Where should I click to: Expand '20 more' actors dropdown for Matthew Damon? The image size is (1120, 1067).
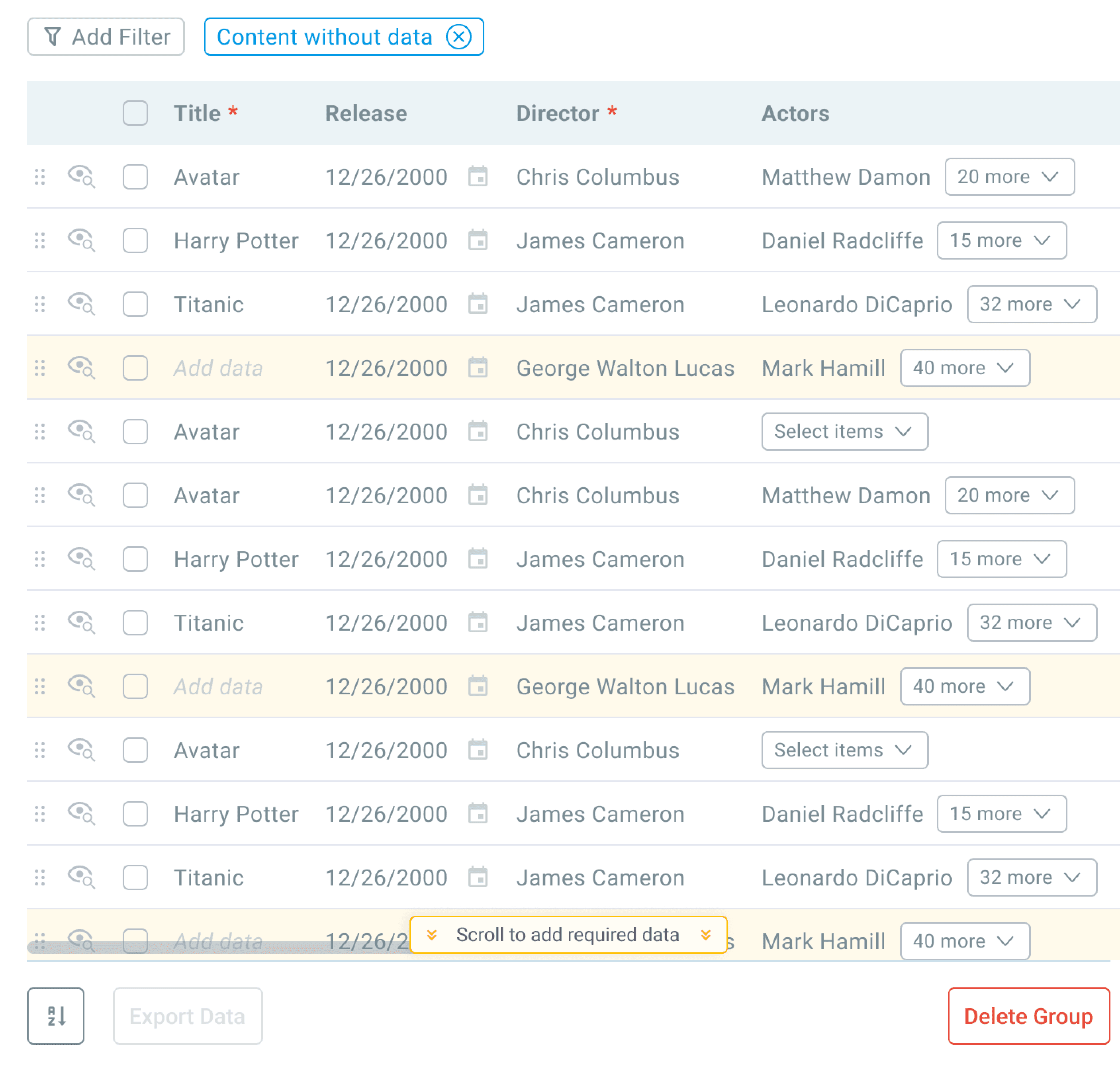pos(1009,177)
